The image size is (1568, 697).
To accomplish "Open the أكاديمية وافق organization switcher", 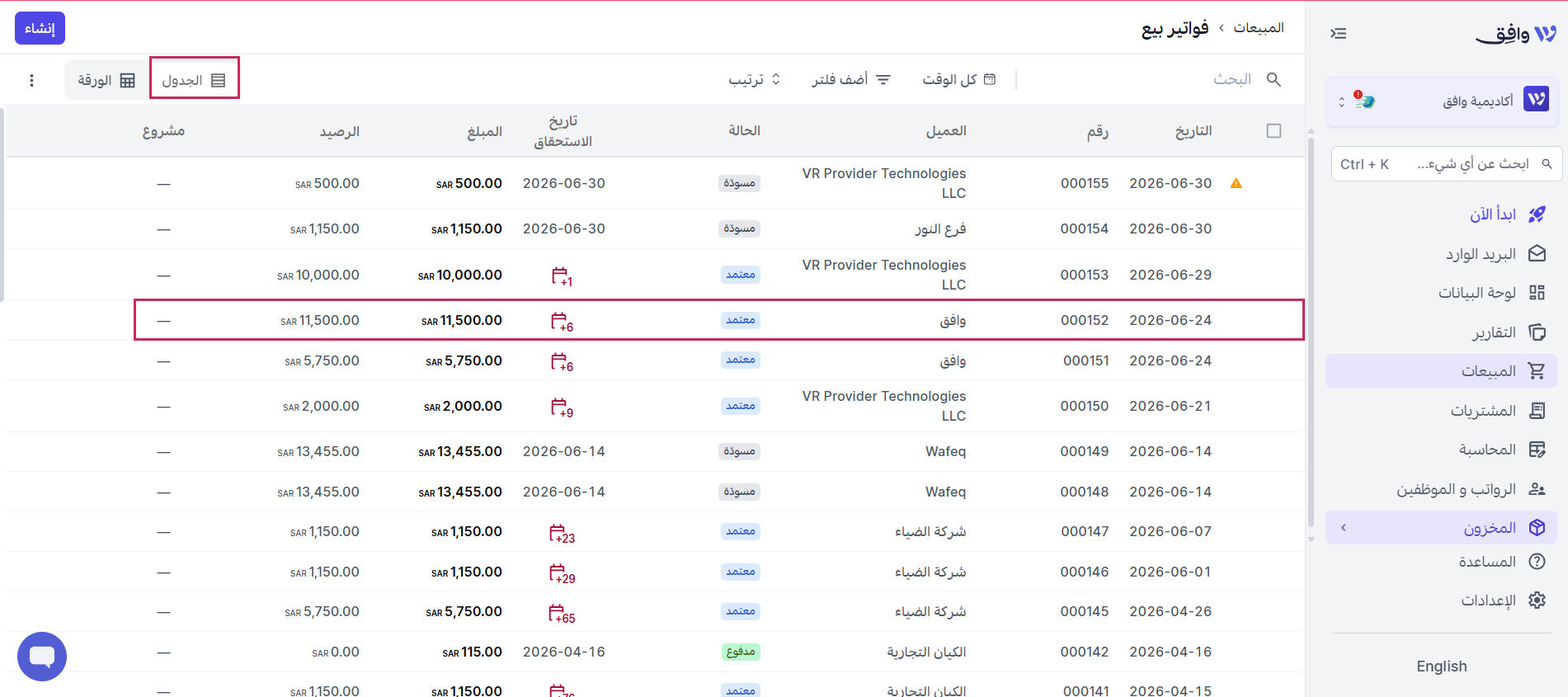I will tap(1442, 101).
